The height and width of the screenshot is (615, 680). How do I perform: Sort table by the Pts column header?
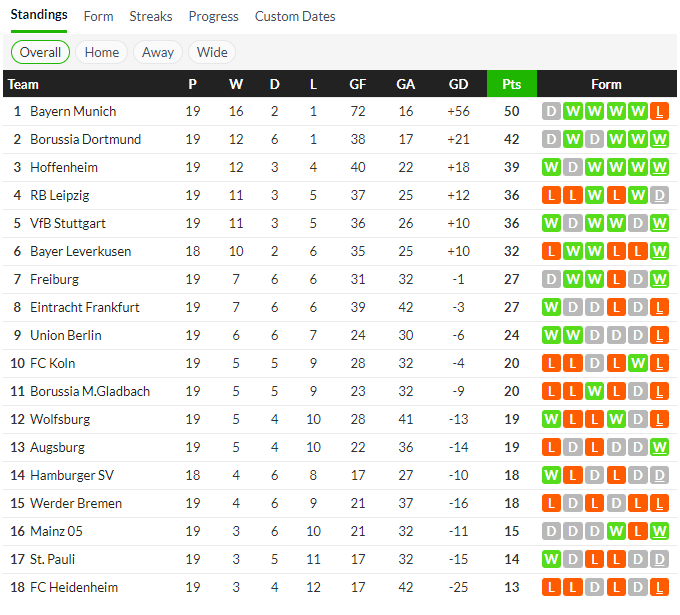tap(512, 84)
